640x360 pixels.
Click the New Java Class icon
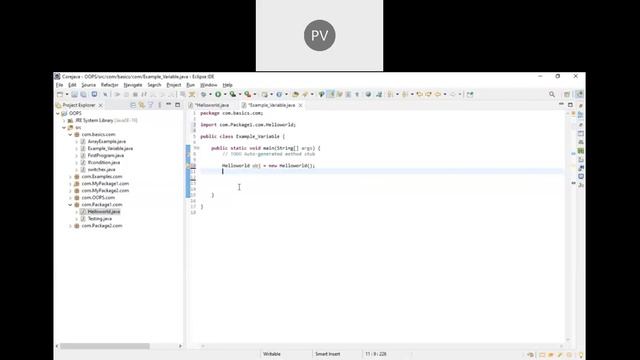coord(279,94)
